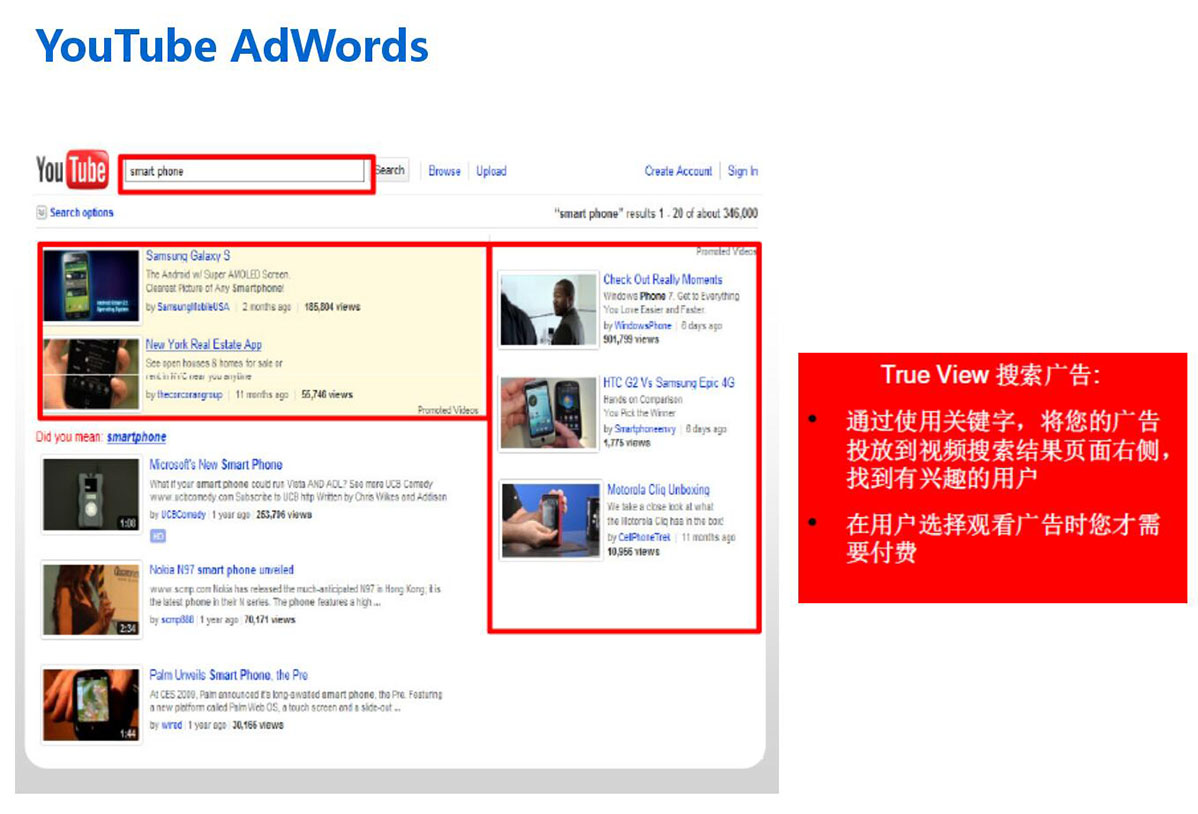This screenshot has height=814, width=1198.
Task: Open the Nokia N97 video thumbnail
Action: point(92,600)
